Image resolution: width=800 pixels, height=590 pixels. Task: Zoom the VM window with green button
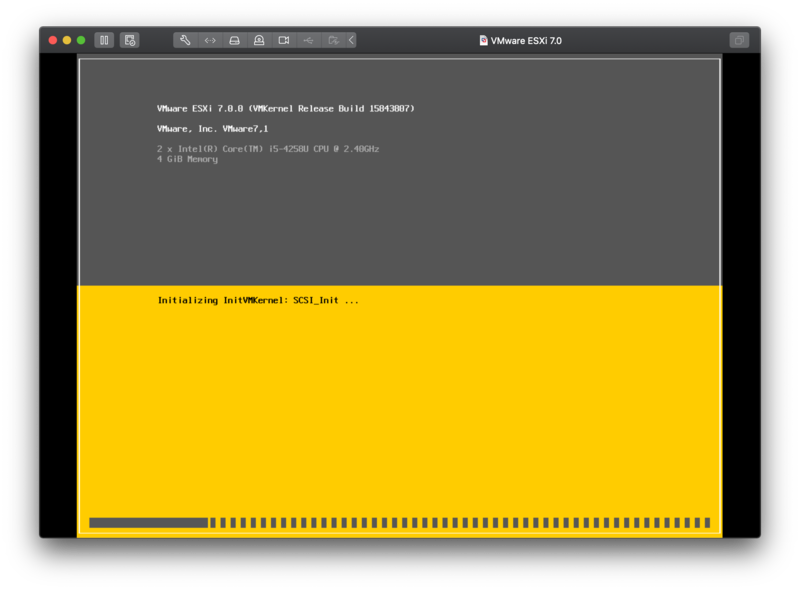click(x=81, y=40)
